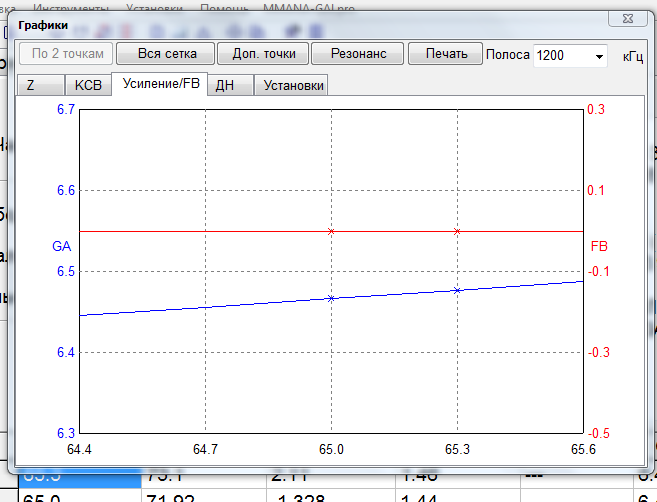Image resolution: width=657 pixels, height=502 pixels.
Task: Open the Полоса bandwidth dropdown arrow
Action: click(x=599, y=56)
